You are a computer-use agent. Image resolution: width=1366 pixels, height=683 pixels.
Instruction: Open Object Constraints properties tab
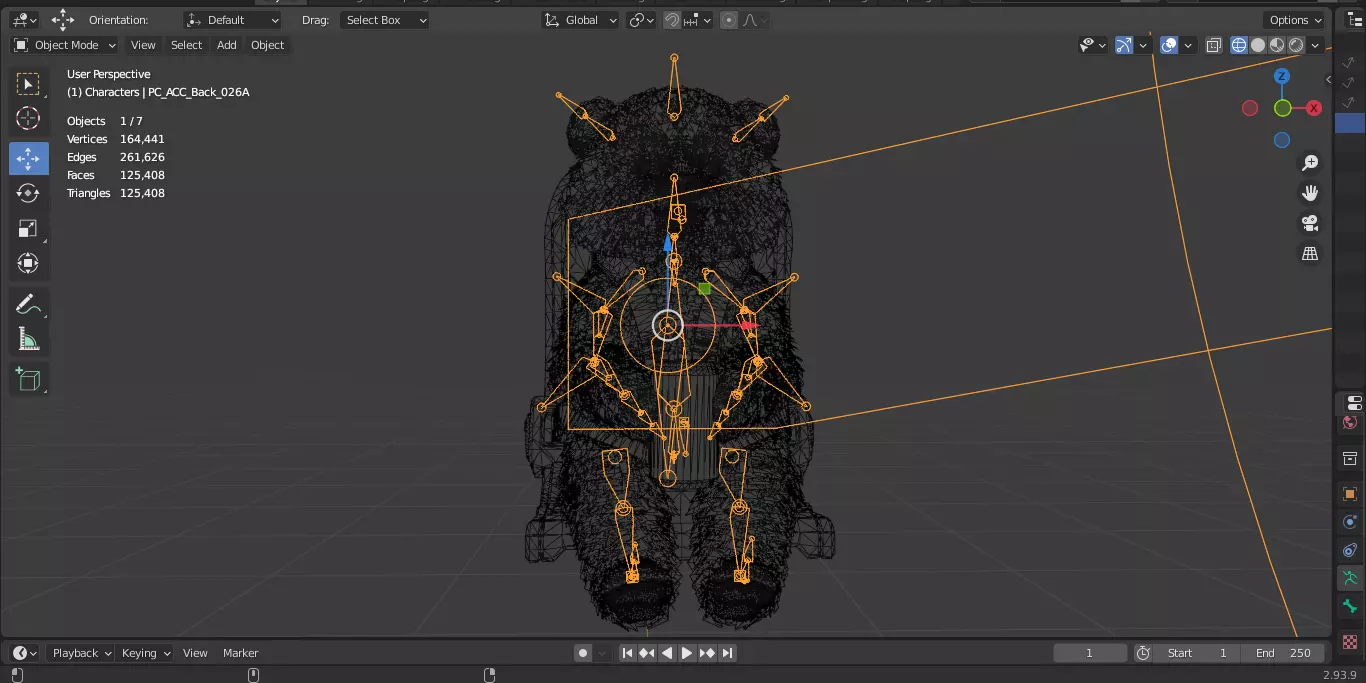coord(1350,550)
